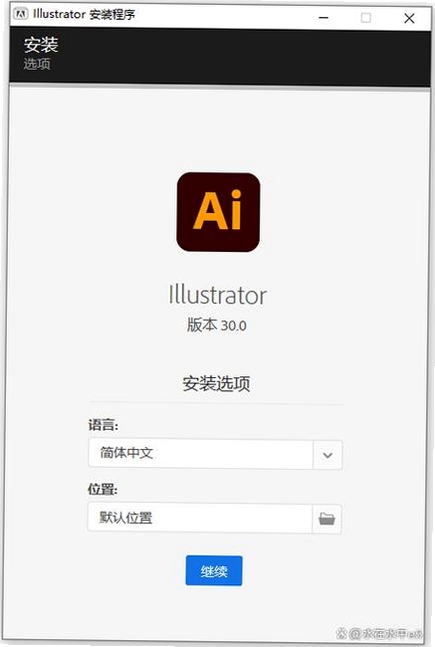Minimize the installer window
The height and width of the screenshot is (647, 435).
324,18
